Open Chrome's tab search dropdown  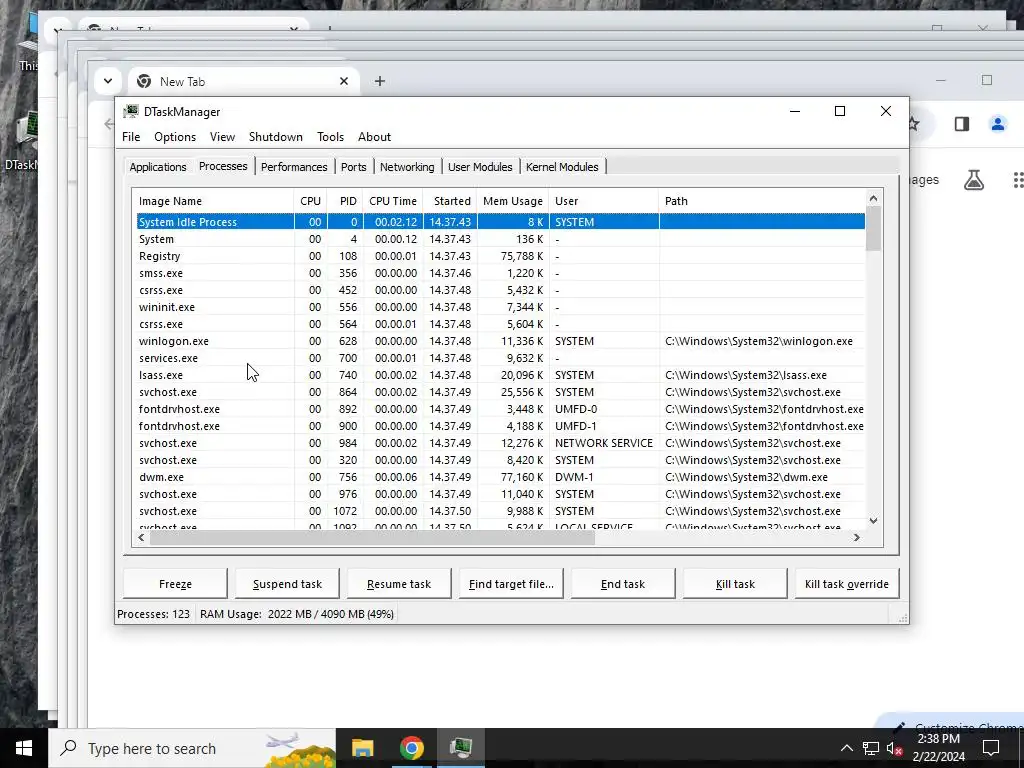(108, 81)
